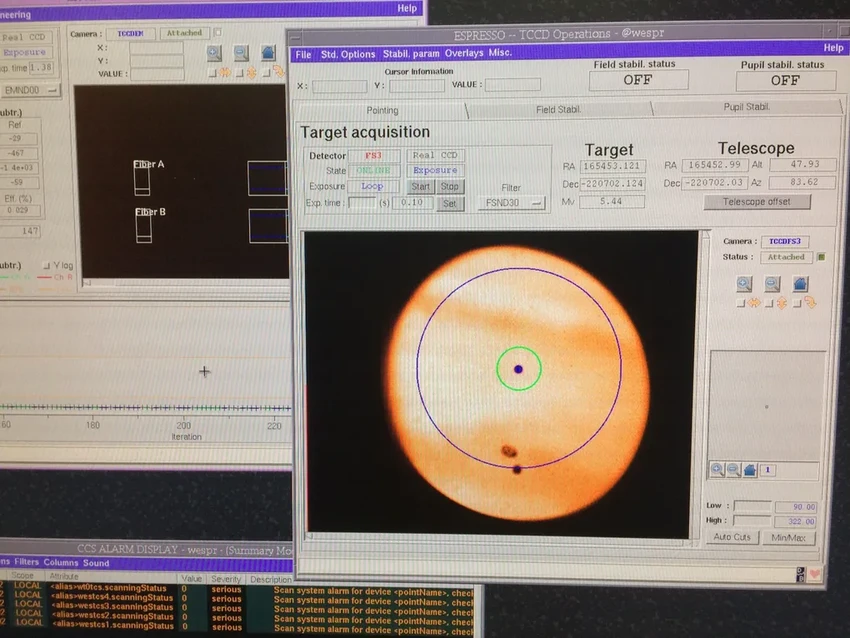This screenshot has width=850, height=638.
Task: Click zoom-in icon below the pan thumbnail
Action: 717,469
